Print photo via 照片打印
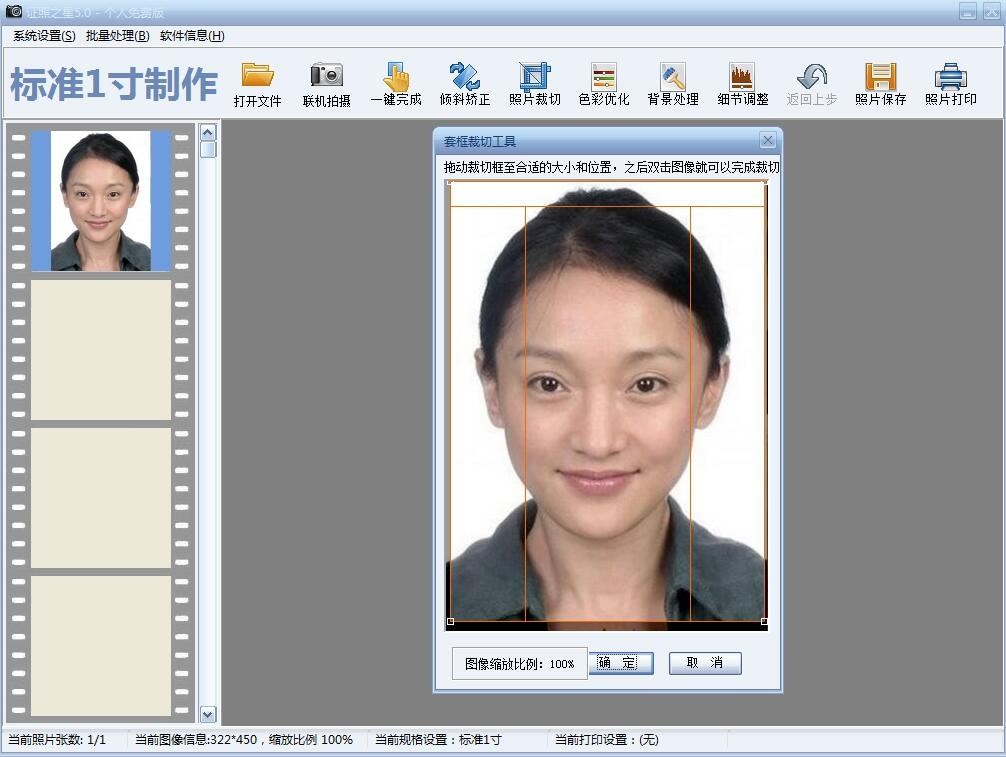This screenshot has height=757, width=1006. click(x=950, y=83)
